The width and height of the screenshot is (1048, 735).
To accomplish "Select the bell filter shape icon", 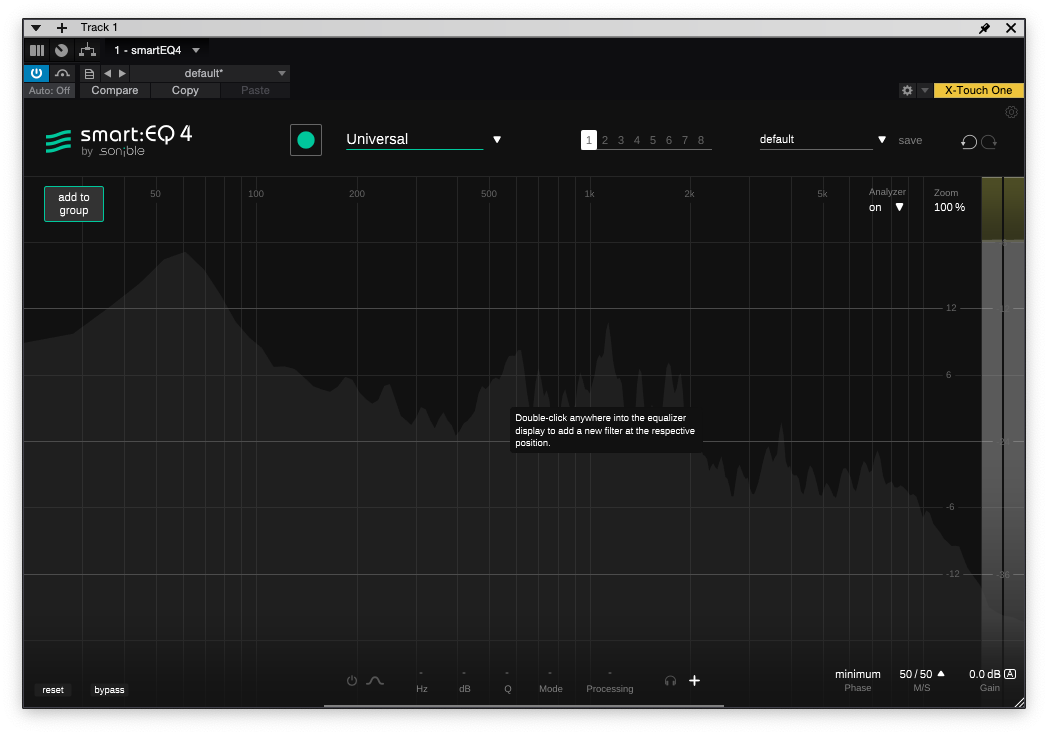I will tap(375, 681).
